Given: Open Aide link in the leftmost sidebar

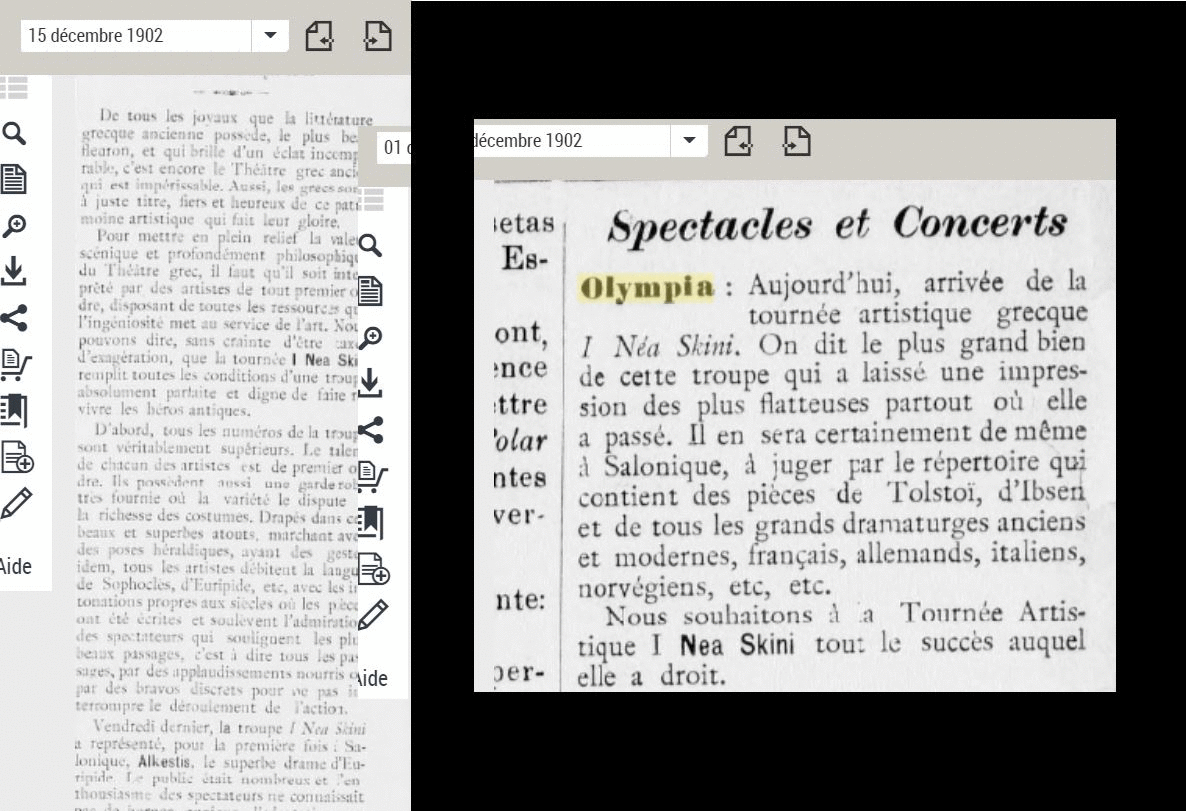Looking at the screenshot, I should point(16,566).
